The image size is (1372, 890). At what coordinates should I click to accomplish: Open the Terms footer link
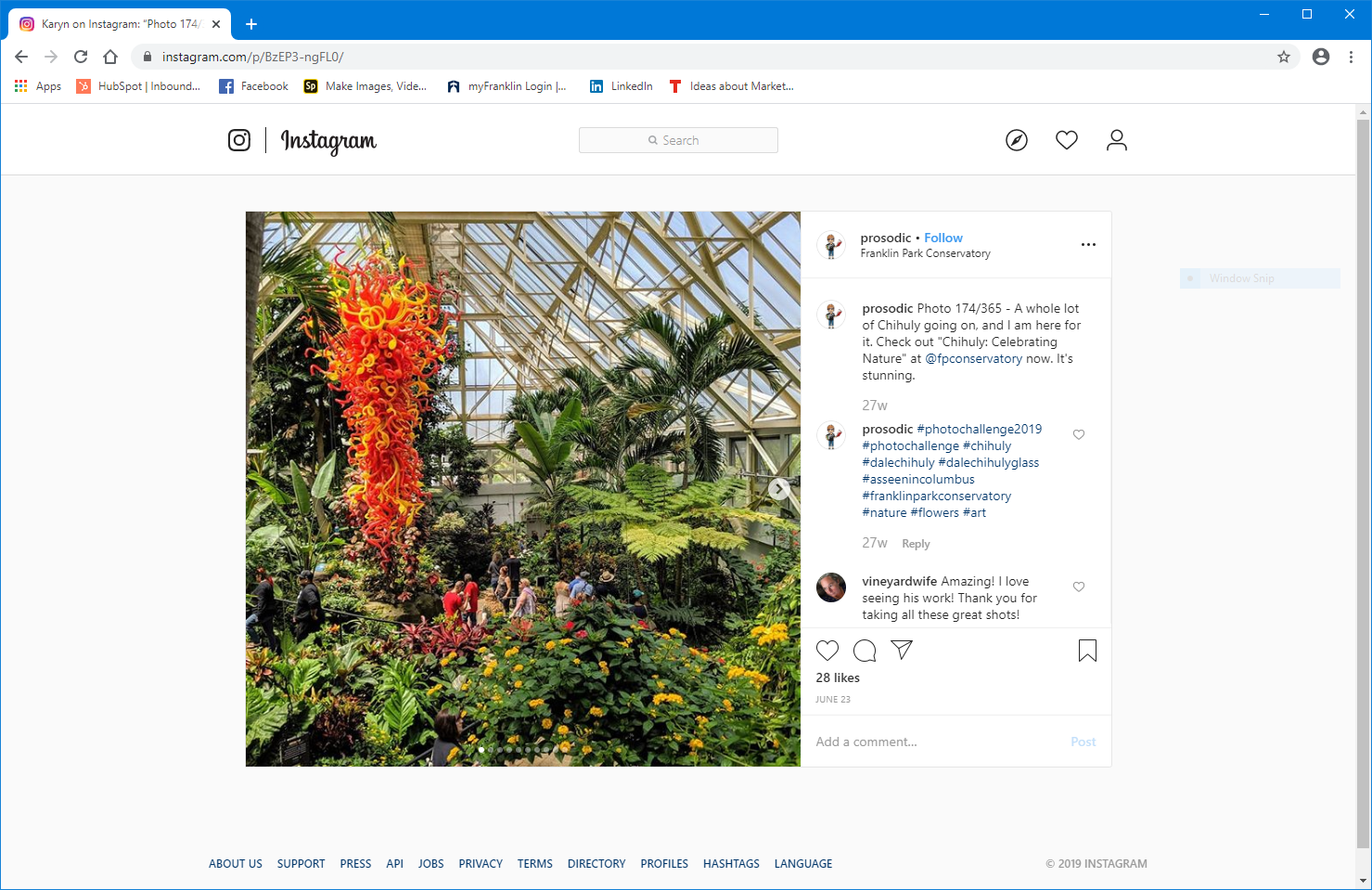(535, 864)
